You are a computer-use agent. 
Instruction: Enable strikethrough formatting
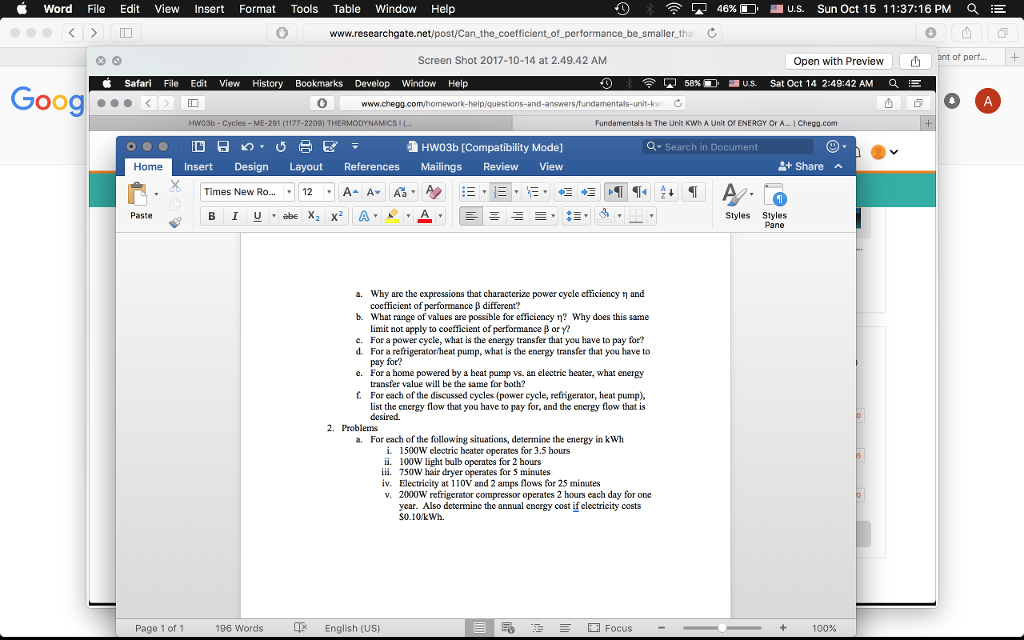[290, 215]
